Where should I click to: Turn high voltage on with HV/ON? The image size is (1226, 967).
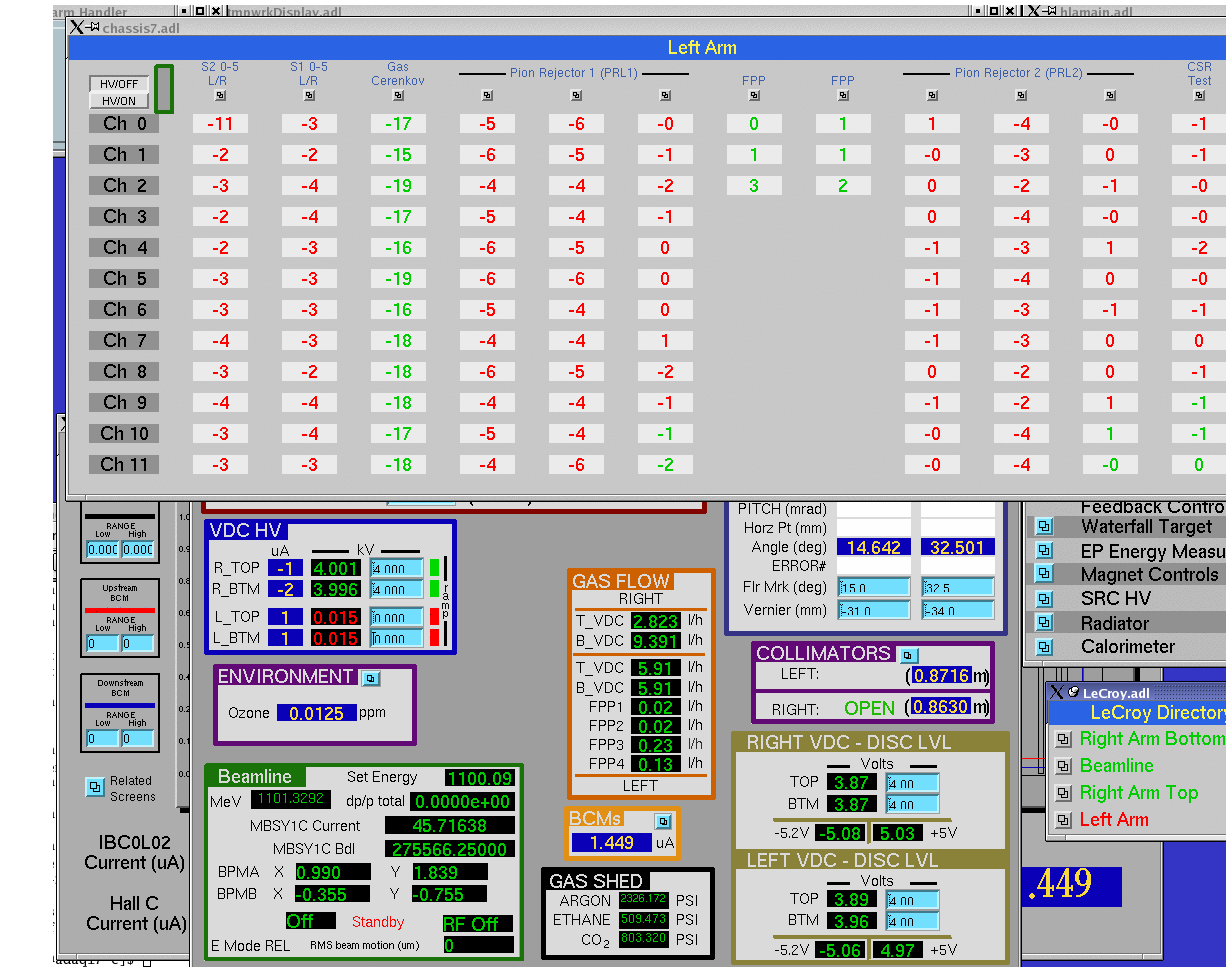119,101
